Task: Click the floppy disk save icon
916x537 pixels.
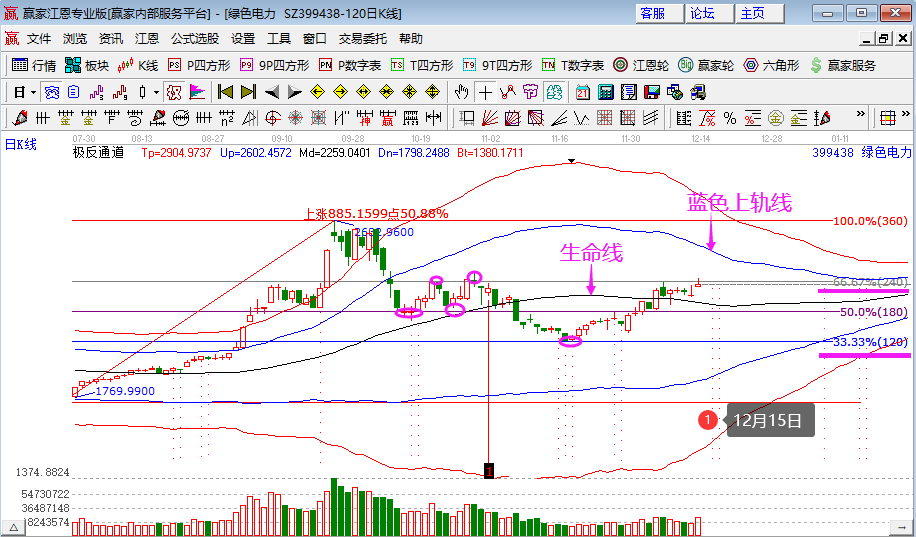Action: coord(652,92)
